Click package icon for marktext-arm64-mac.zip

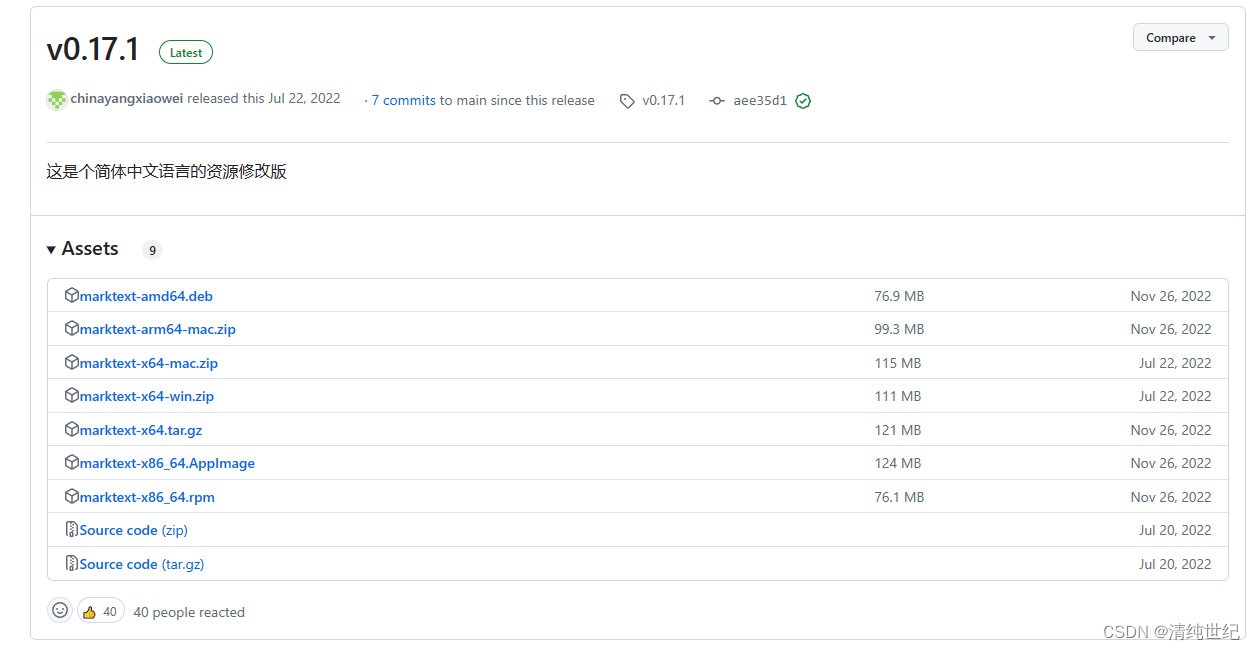[x=72, y=328]
